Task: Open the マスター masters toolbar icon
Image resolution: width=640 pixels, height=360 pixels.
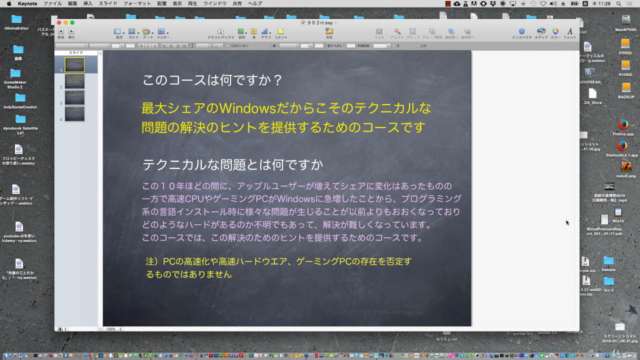Action: [162, 32]
